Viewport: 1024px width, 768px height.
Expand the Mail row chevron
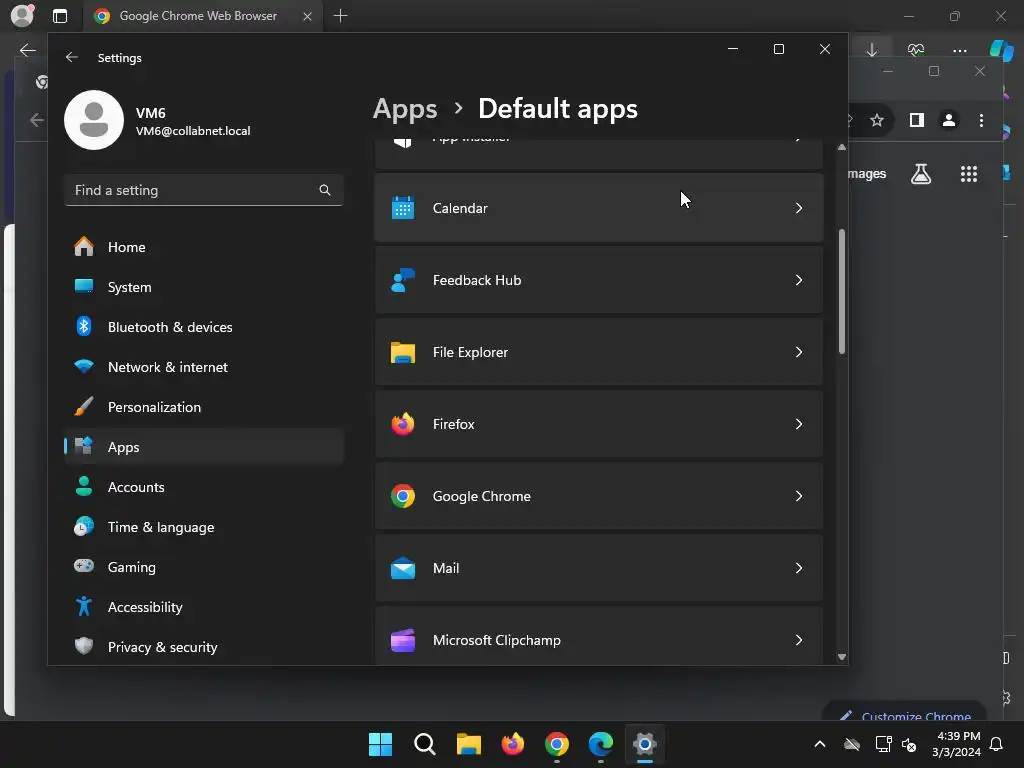pos(799,568)
